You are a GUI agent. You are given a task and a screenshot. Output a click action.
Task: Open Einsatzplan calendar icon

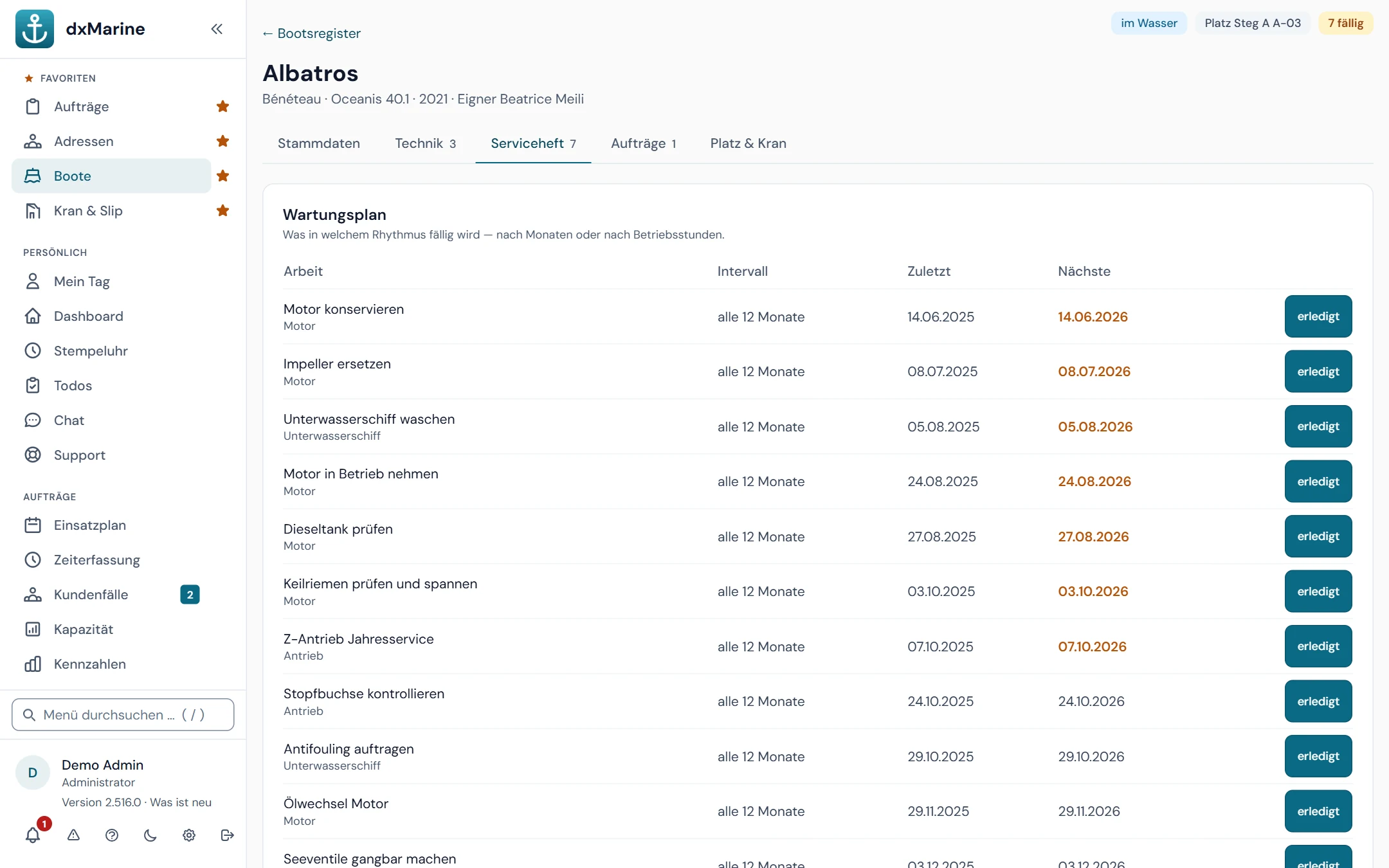pos(33,525)
